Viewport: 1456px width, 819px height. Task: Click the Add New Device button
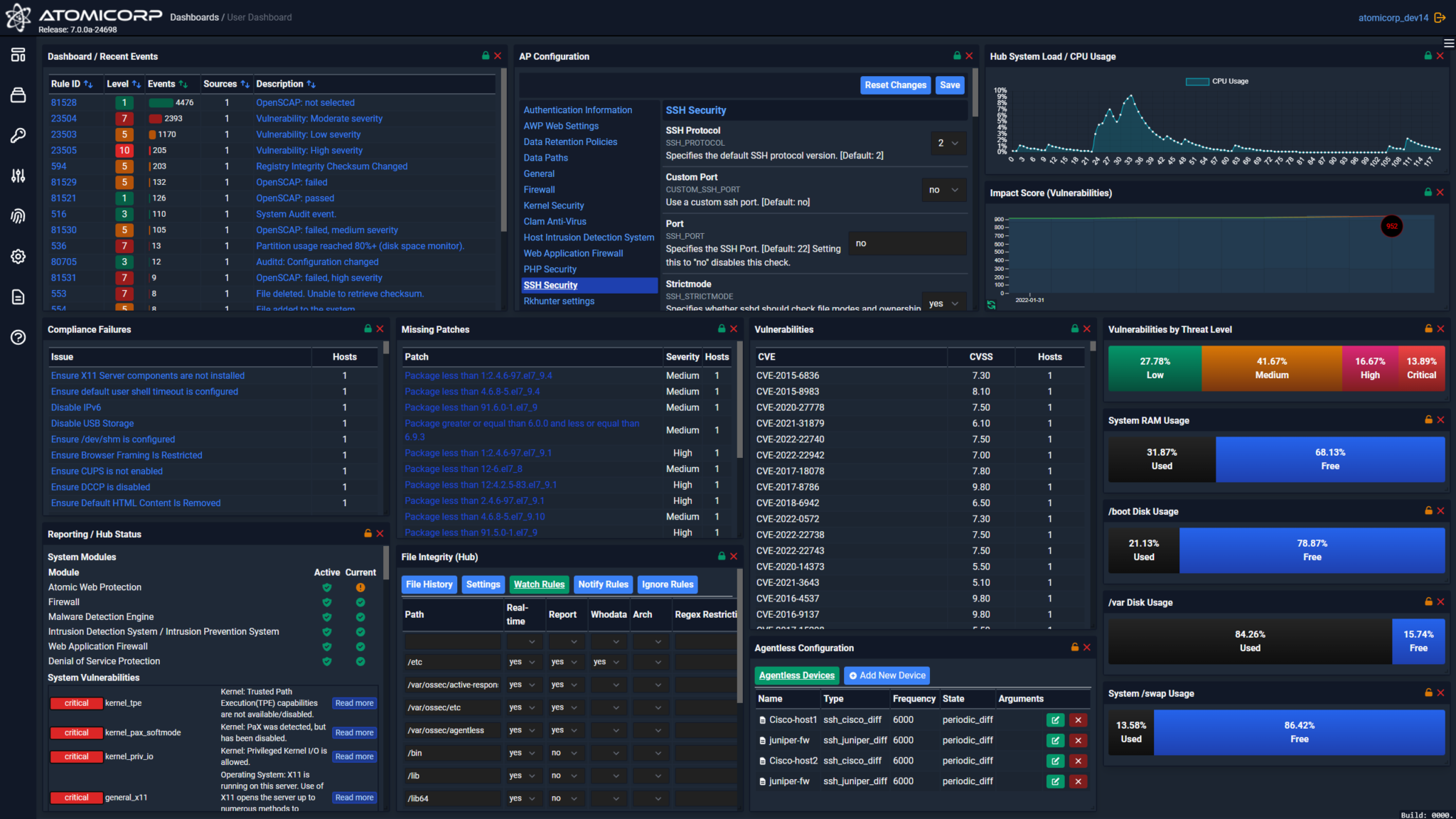pyautogui.click(x=887, y=675)
